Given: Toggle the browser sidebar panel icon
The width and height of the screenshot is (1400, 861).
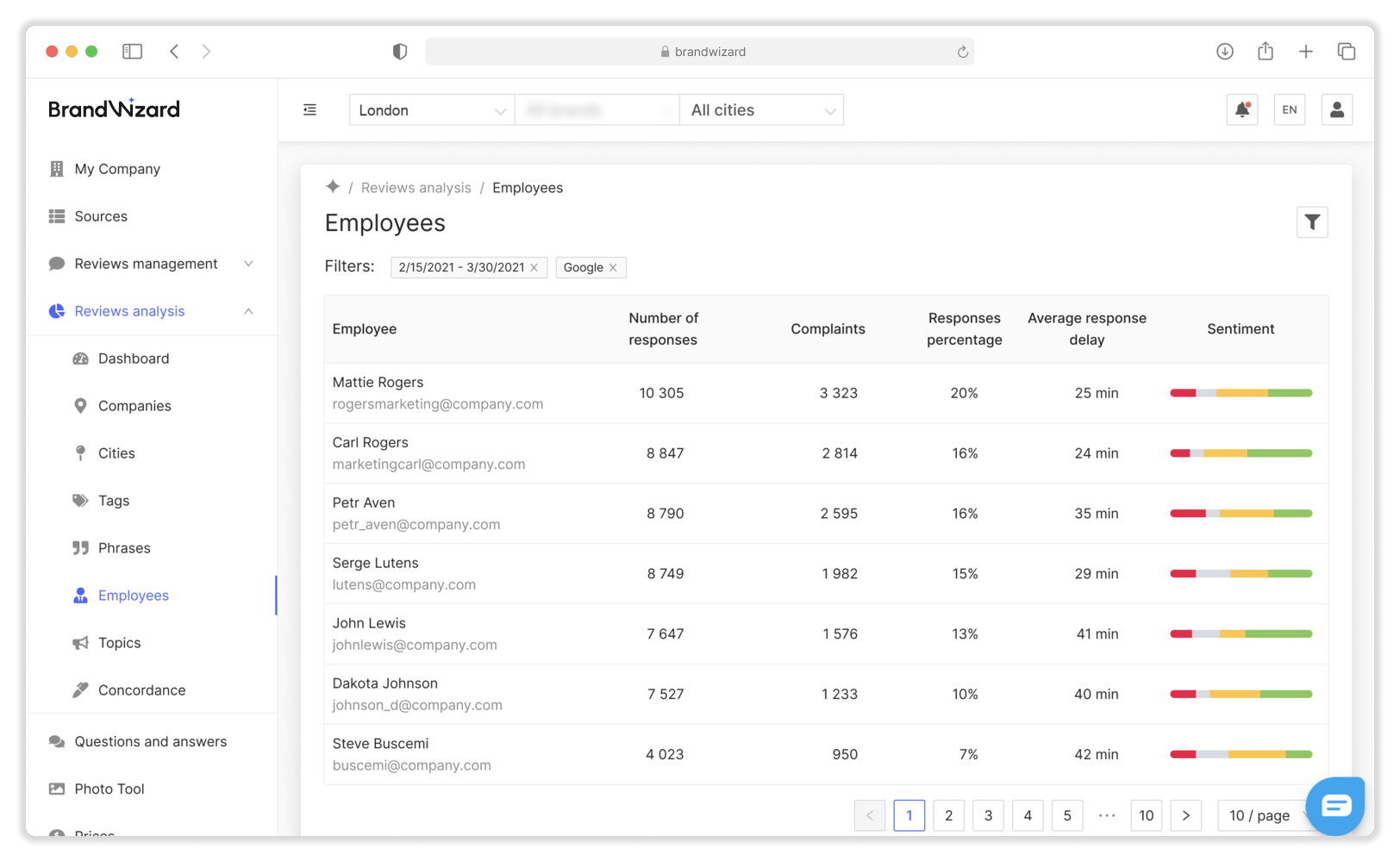Looking at the screenshot, I should pyautogui.click(x=132, y=52).
